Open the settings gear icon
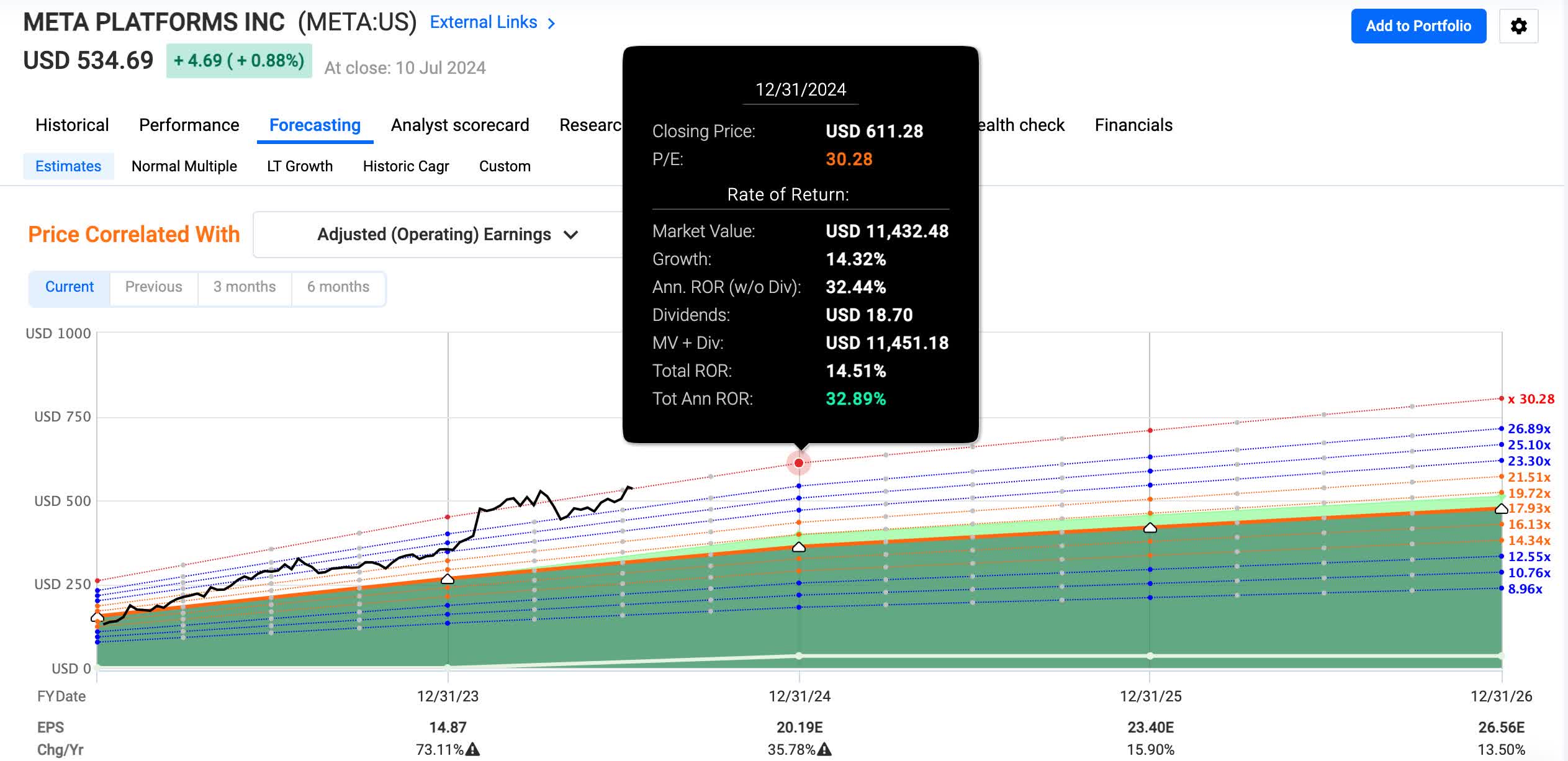The image size is (1568, 761). coord(1518,26)
